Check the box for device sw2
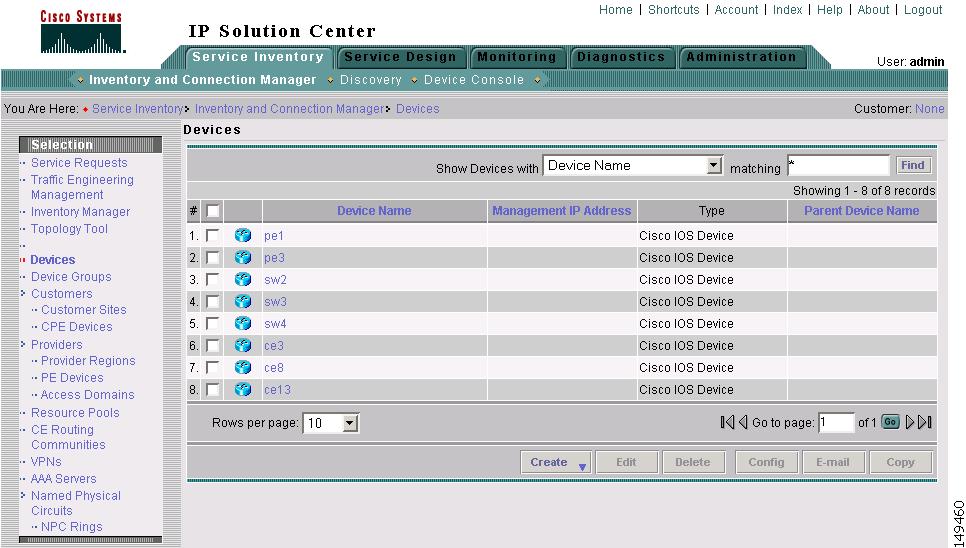 pos(213,280)
